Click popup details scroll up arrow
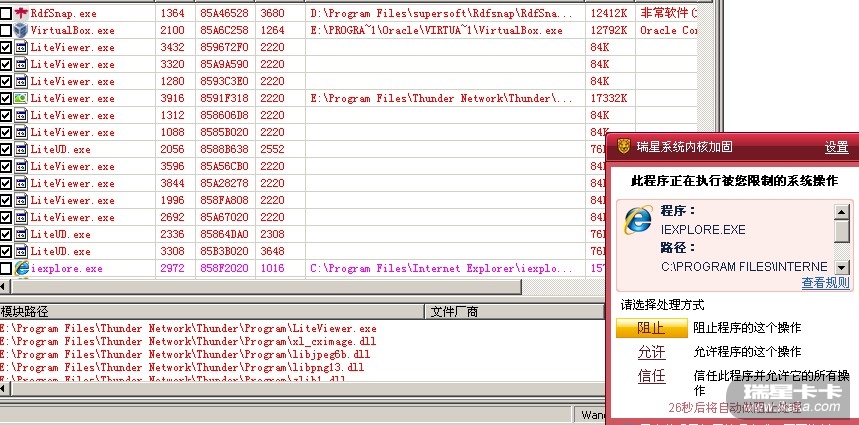The height and width of the screenshot is (425, 859). [842, 211]
